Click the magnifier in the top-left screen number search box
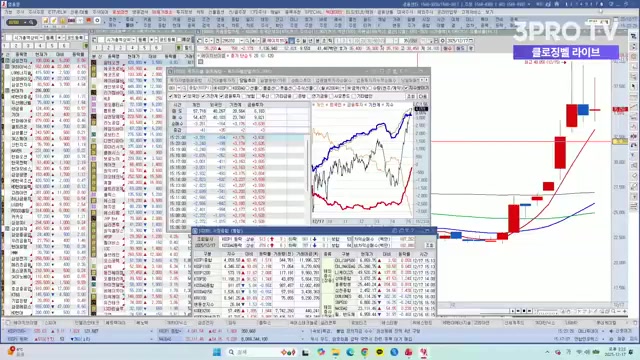640x360 pixels. point(31,22)
